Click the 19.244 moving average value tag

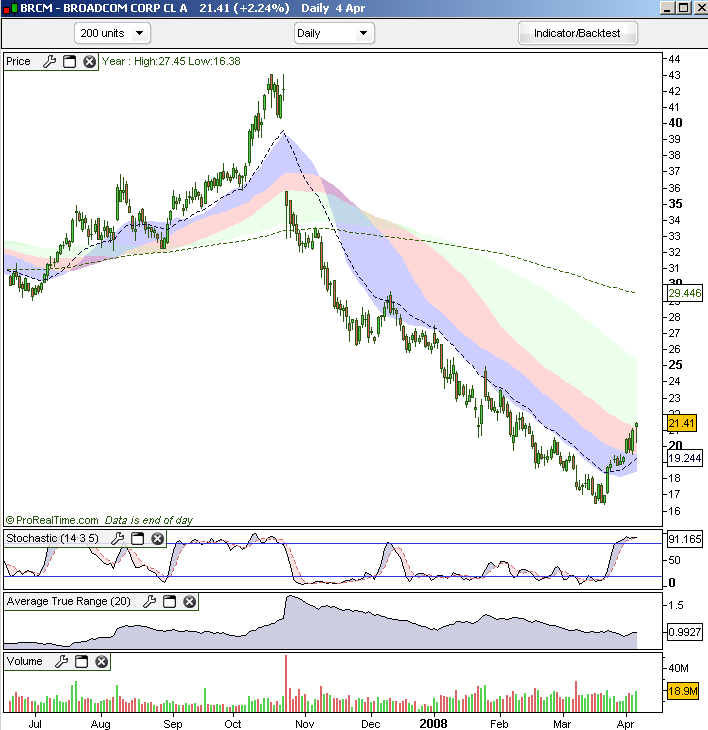(684, 458)
